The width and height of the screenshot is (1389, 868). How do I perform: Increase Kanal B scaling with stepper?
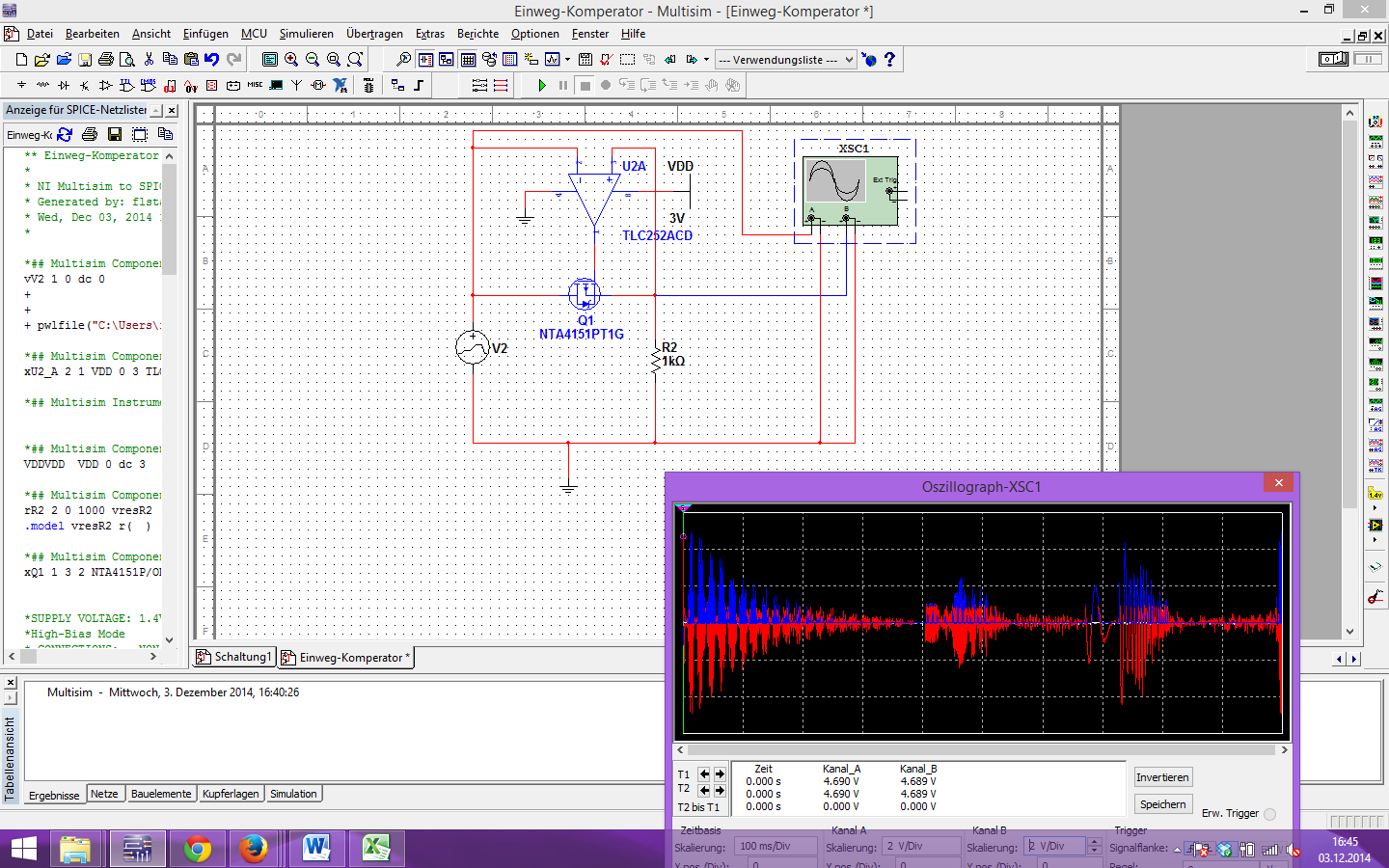pos(1094,841)
